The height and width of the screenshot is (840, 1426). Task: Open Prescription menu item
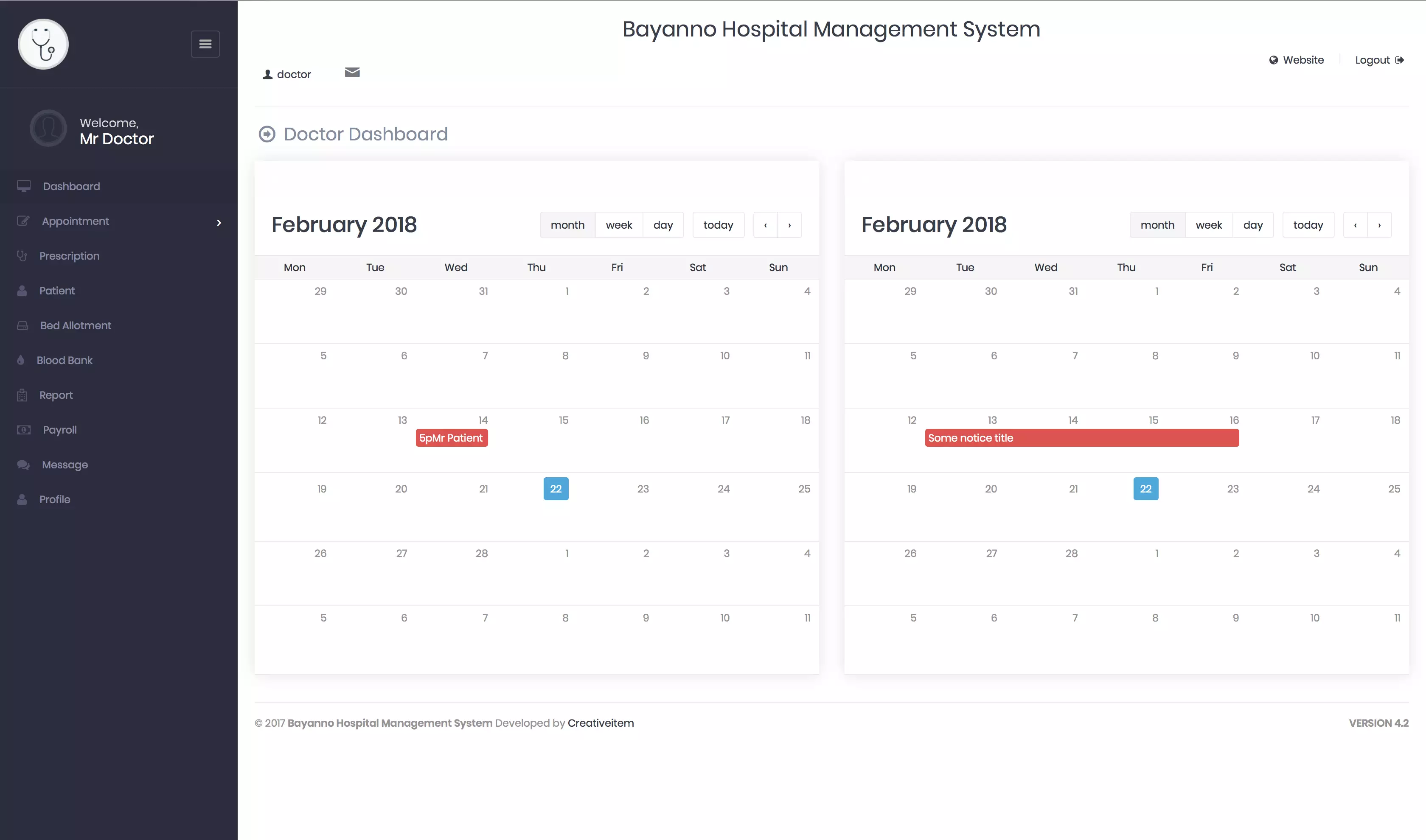tap(70, 256)
